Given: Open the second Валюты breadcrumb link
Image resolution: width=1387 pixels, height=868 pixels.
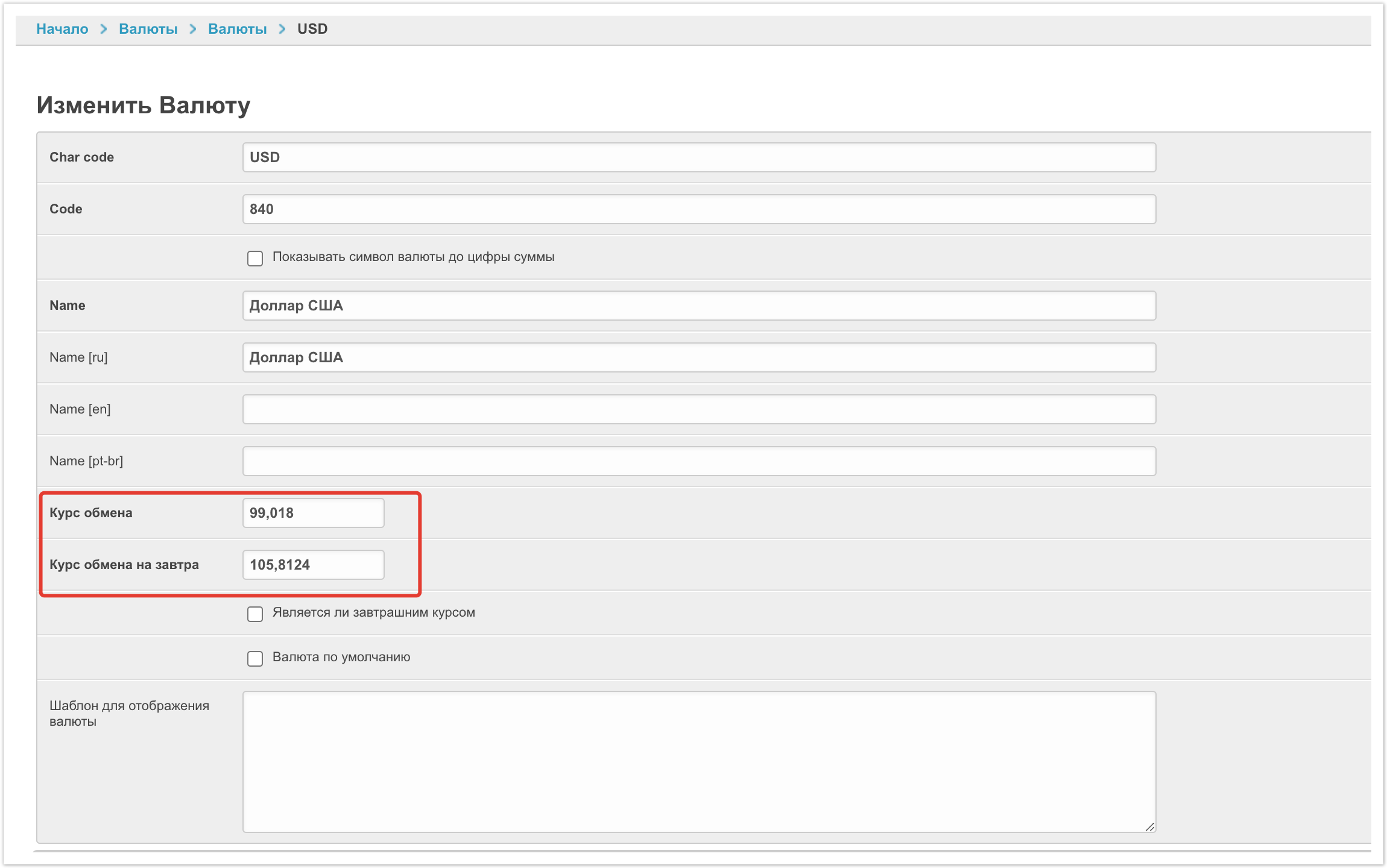Looking at the screenshot, I should click(x=237, y=29).
